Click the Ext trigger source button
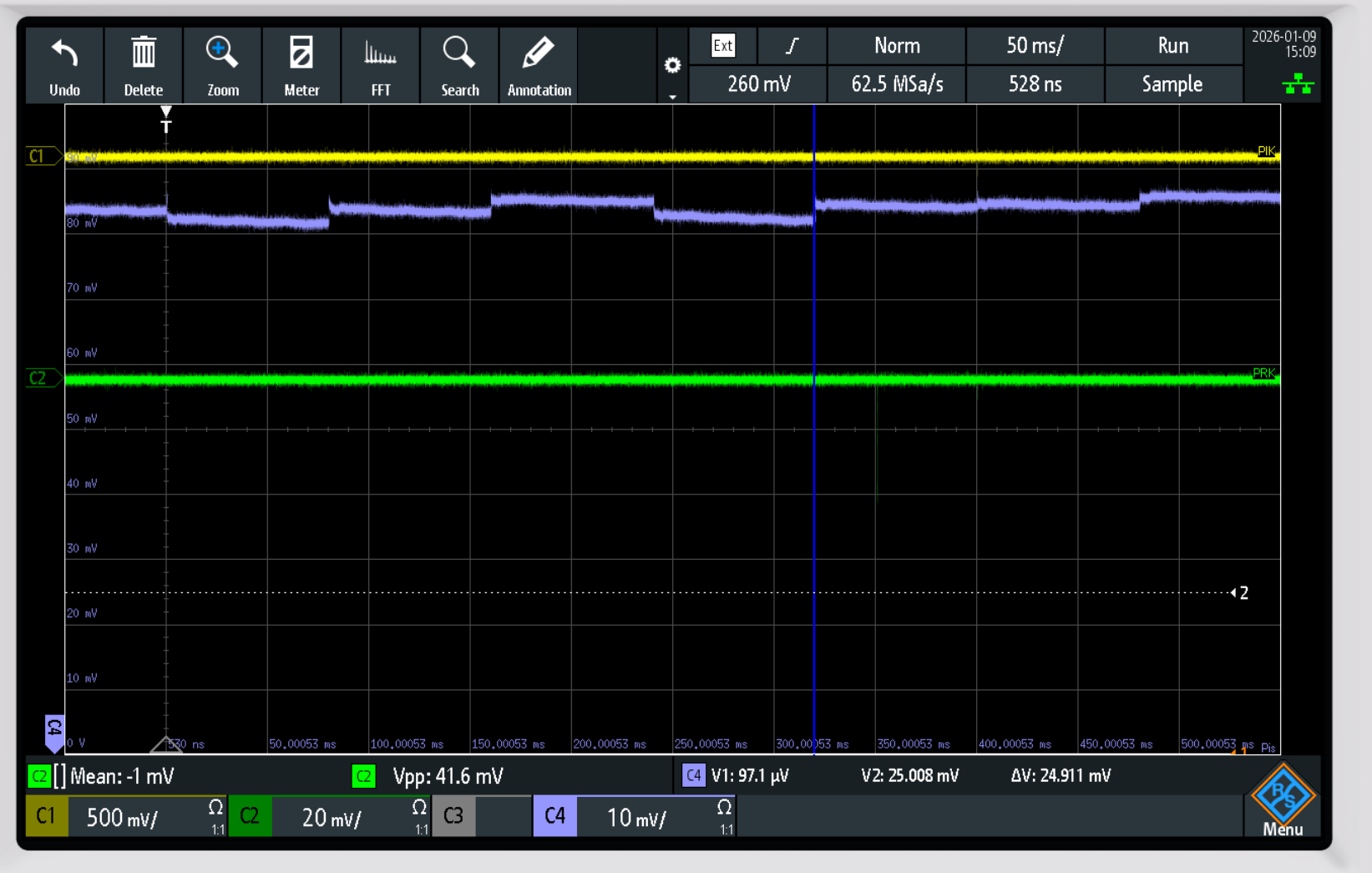 click(x=723, y=46)
